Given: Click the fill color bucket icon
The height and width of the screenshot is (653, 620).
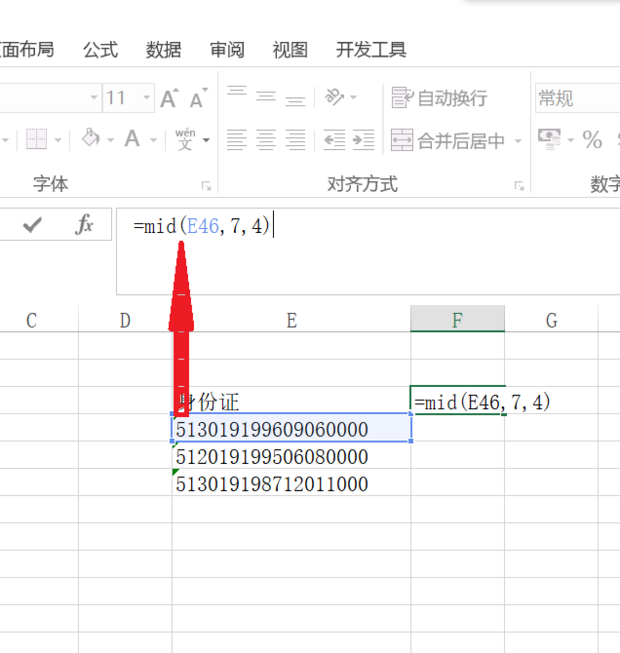Looking at the screenshot, I should pos(91,139).
